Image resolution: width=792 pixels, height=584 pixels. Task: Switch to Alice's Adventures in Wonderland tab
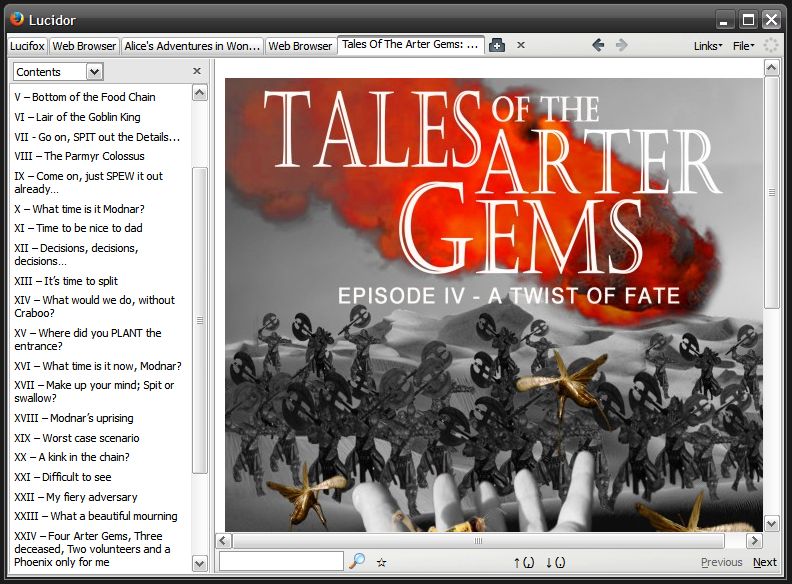(x=192, y=46)
